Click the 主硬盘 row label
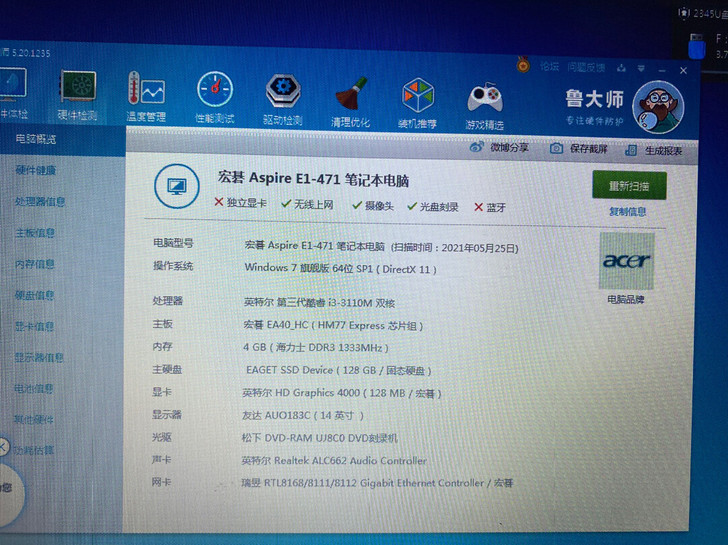 167,370
